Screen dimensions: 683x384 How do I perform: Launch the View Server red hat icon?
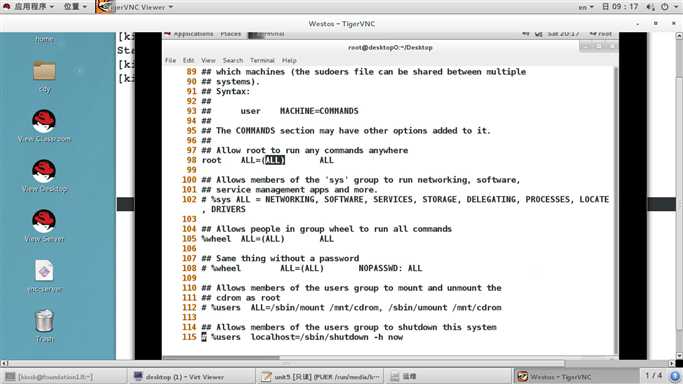44,221
